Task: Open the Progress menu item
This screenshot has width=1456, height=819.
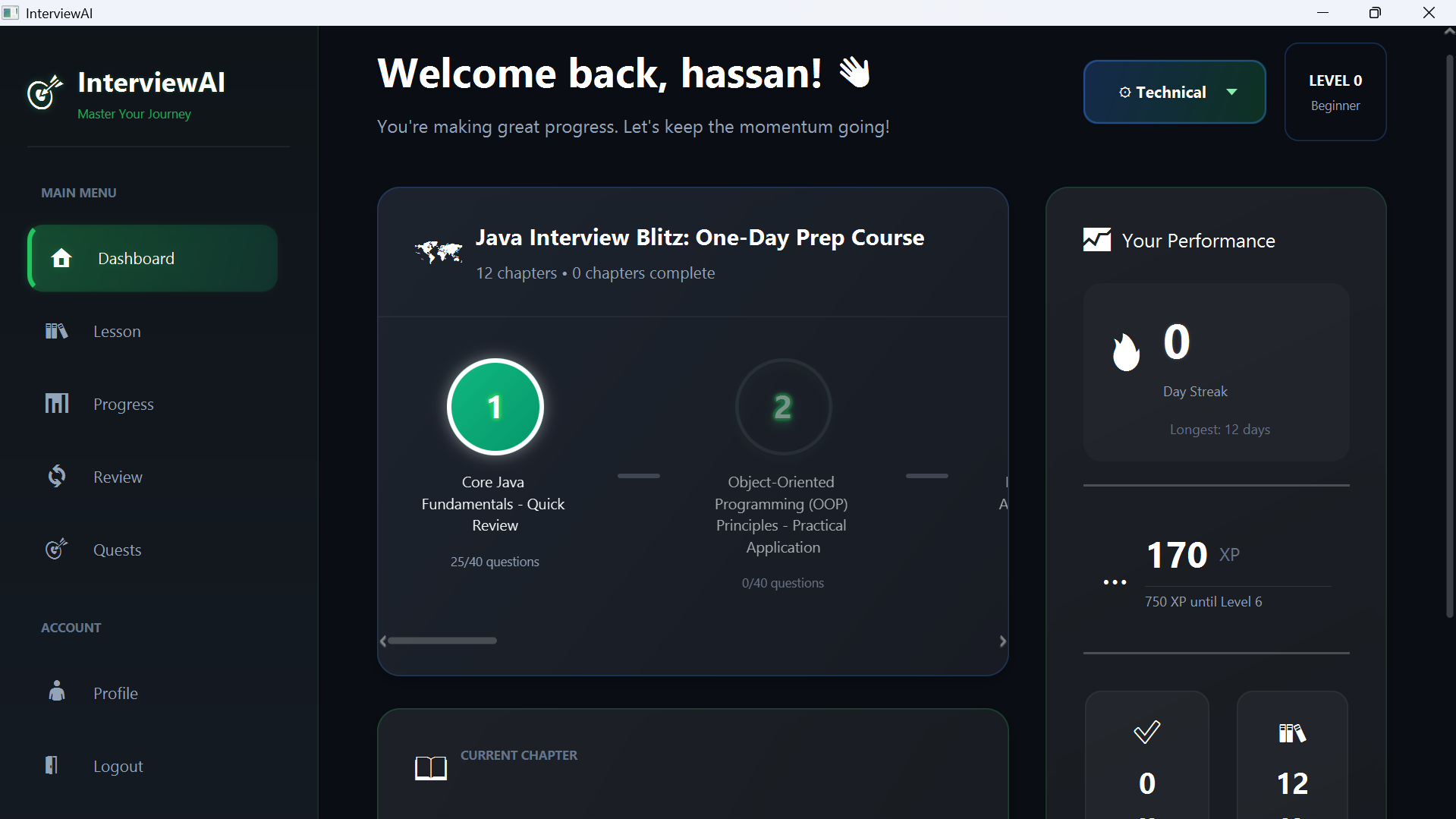Action: tap(153, 404)
